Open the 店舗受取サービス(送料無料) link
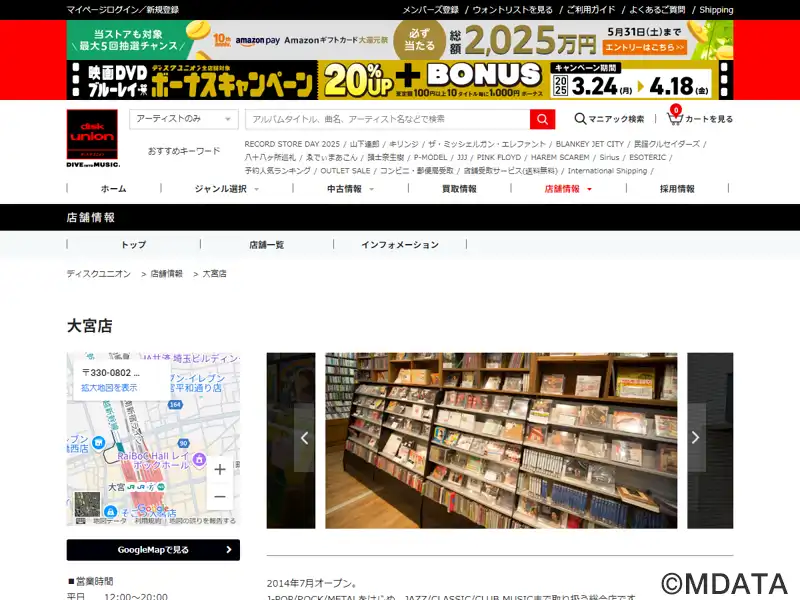This screenshot has width=800, height=600. (511, 170)
